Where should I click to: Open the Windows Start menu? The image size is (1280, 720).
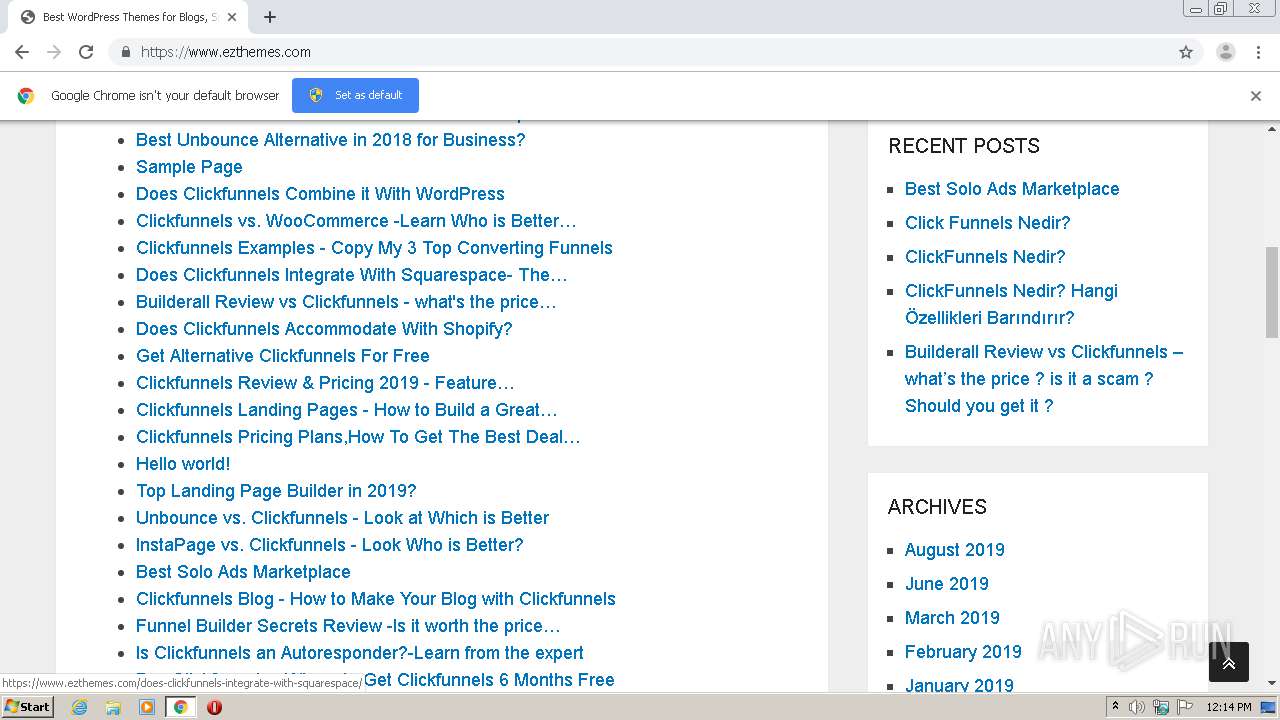point(28,707)
